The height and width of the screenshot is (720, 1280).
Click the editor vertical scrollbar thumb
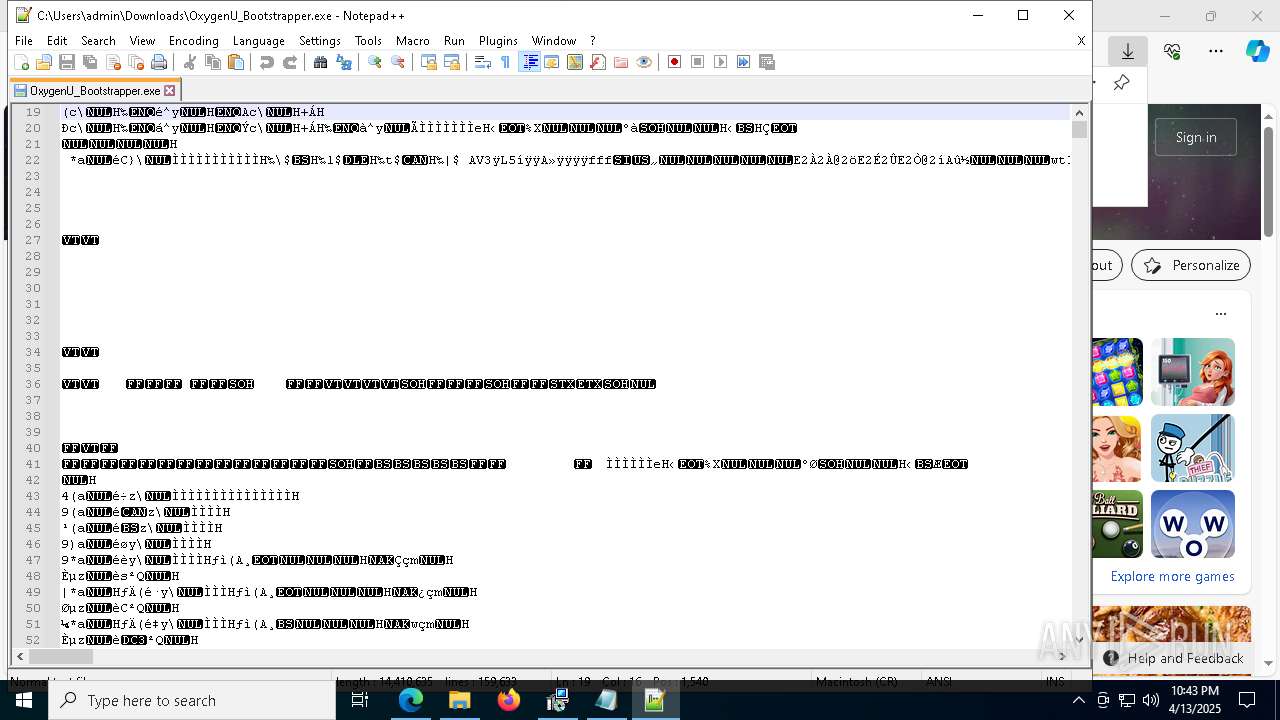[x=1079, y=130]
